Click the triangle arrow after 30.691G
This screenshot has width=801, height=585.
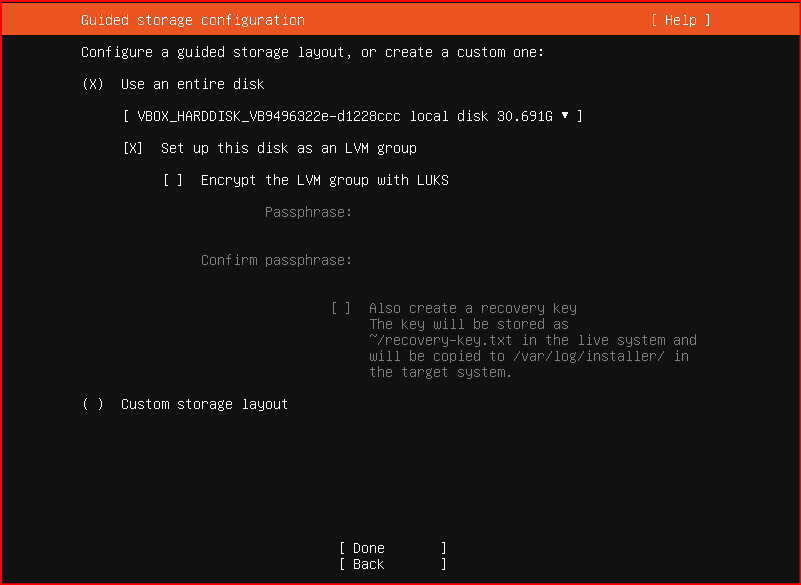pos(565,115)
